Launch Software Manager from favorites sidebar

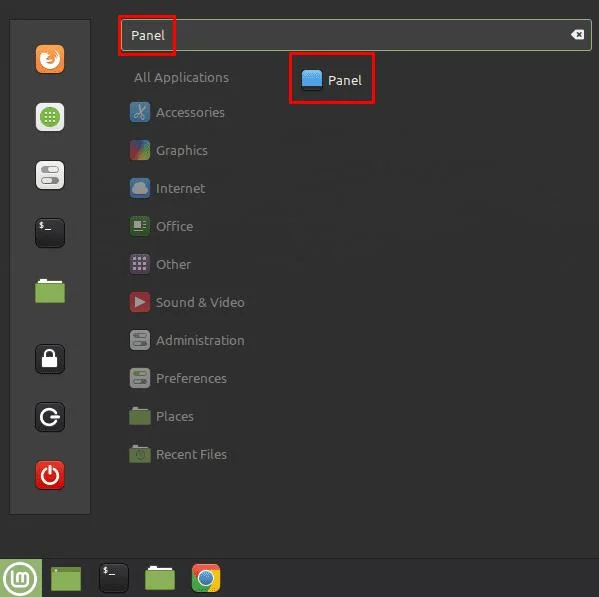click(50, 117)
